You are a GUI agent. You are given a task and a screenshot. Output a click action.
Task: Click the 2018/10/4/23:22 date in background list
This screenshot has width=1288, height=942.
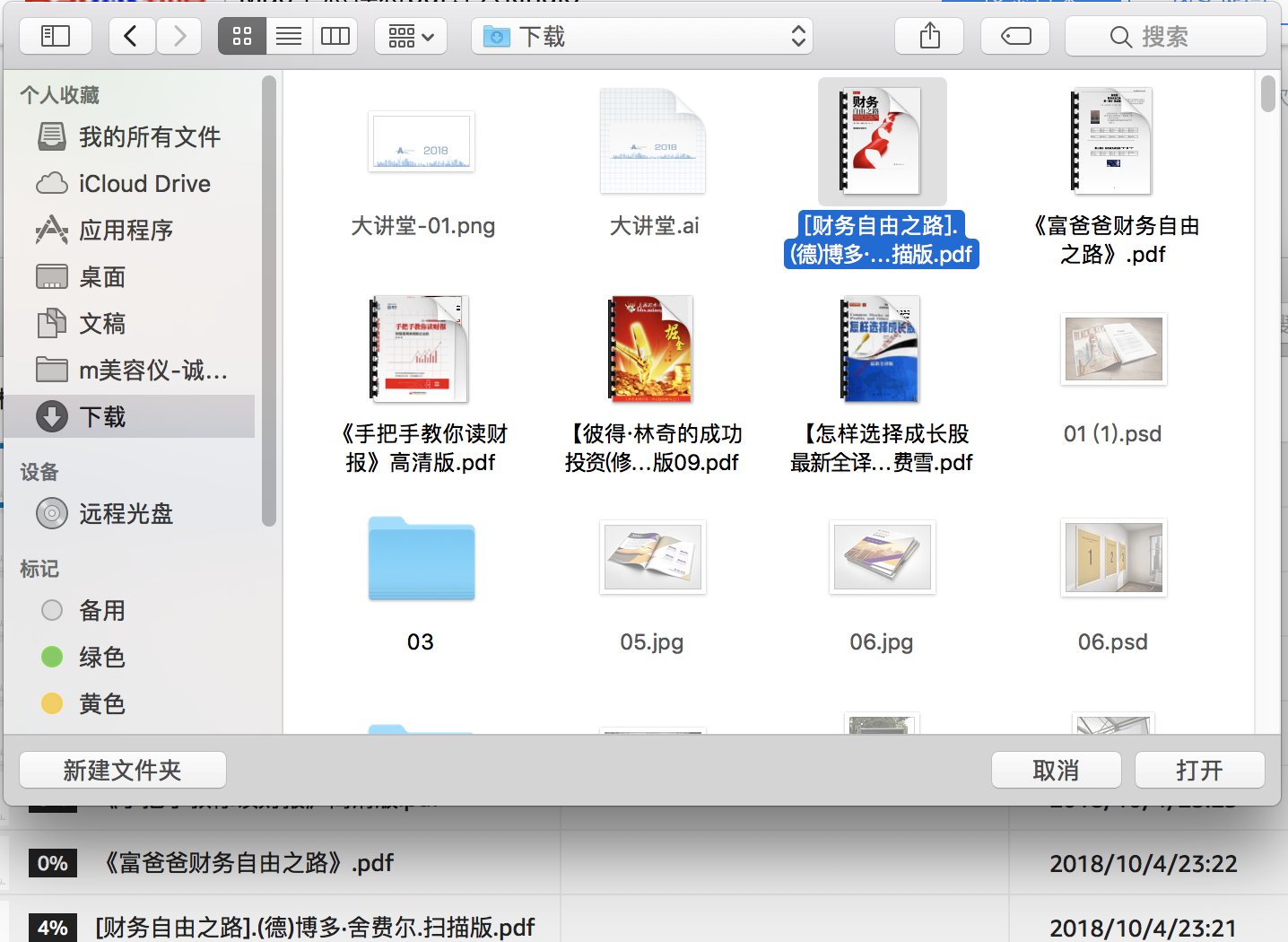tap(1144, 863)
